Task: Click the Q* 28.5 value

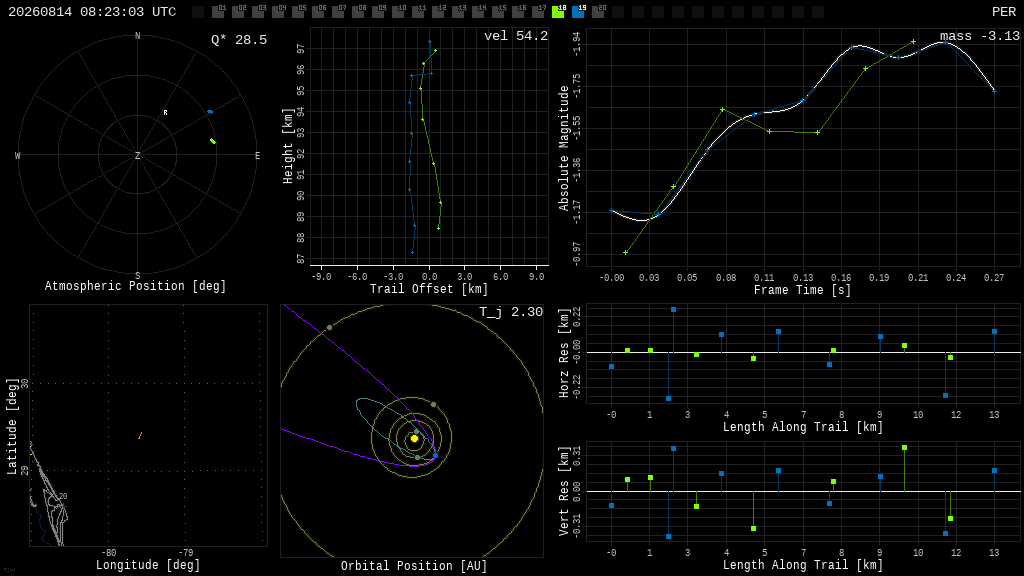Action: [x=239, y=40]
